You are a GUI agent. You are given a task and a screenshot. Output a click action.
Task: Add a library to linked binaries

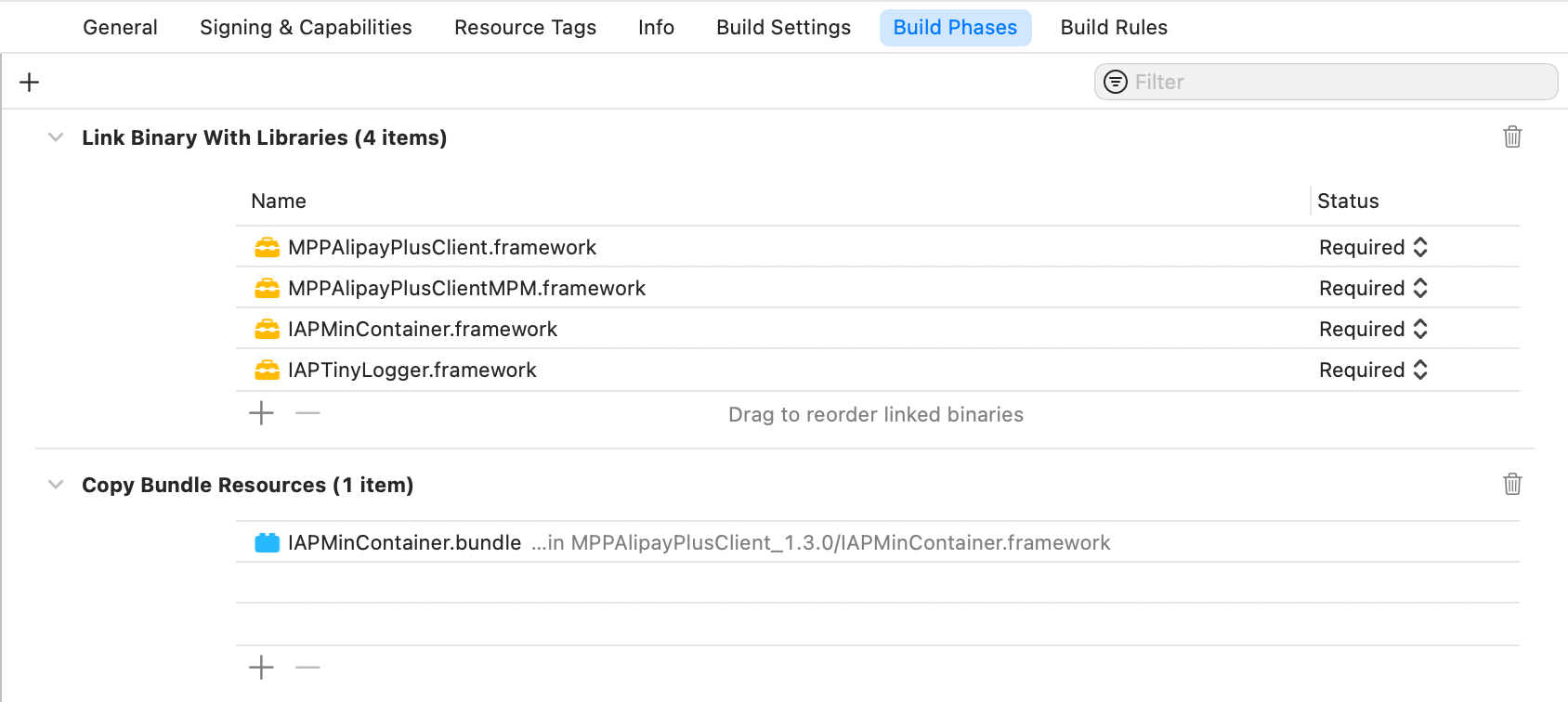[262, 413]
